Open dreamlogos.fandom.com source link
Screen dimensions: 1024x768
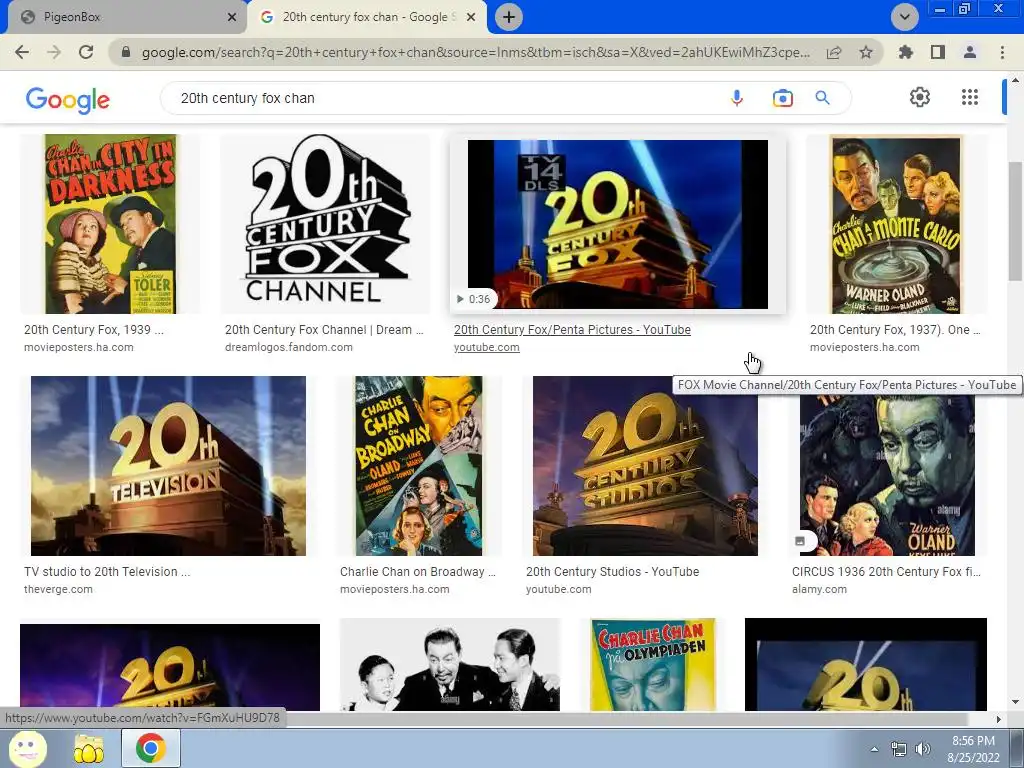(289, 347)
